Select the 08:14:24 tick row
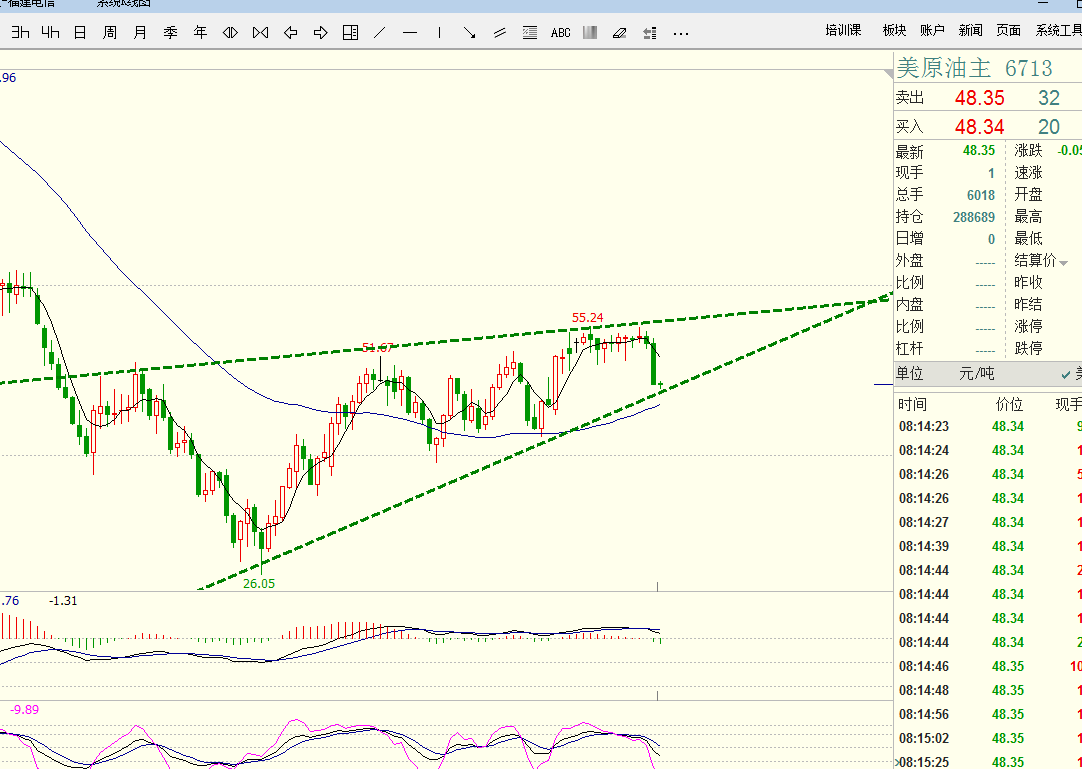This screenshot has width=1082, height=769. [987, 450]
